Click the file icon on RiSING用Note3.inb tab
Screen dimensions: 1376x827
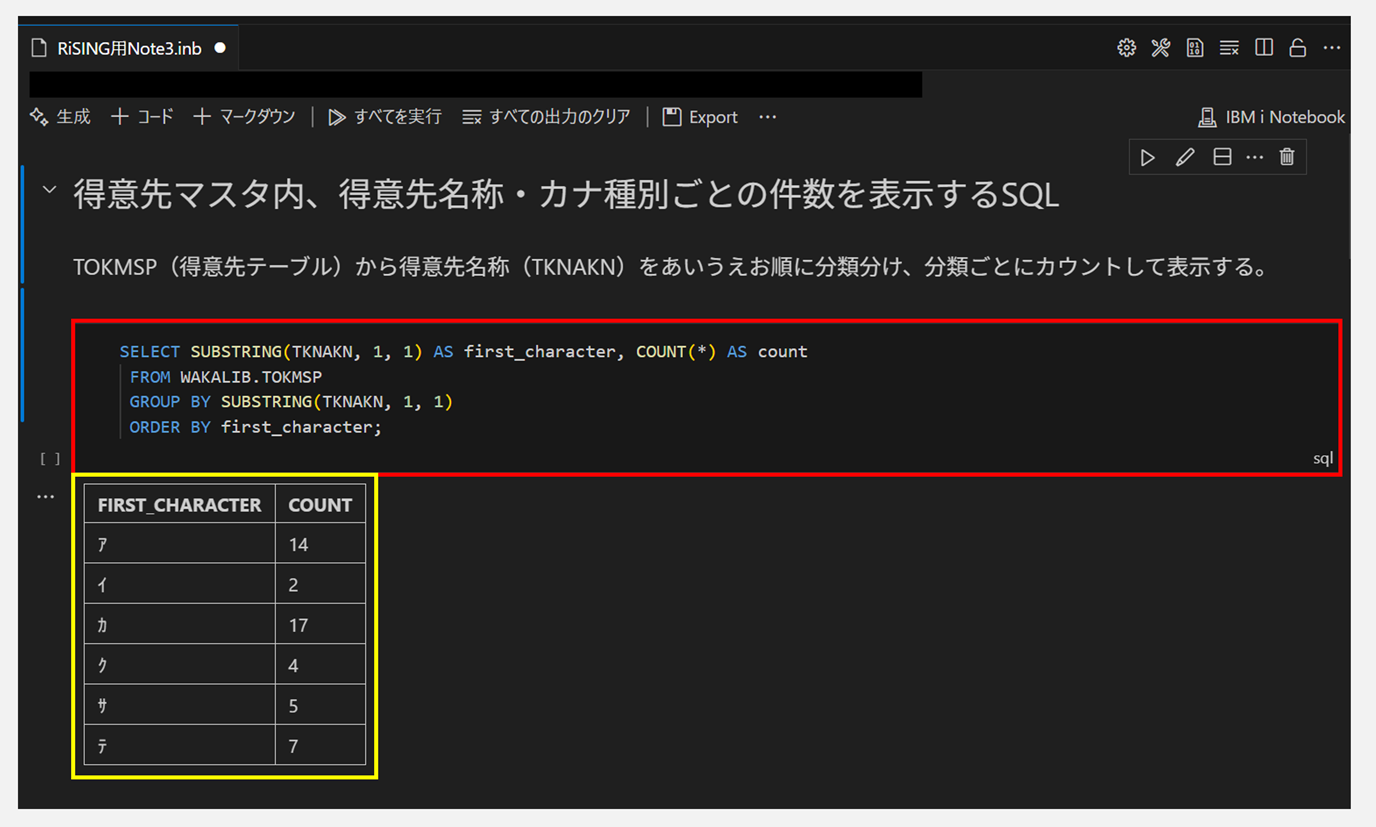click(39, 48)
